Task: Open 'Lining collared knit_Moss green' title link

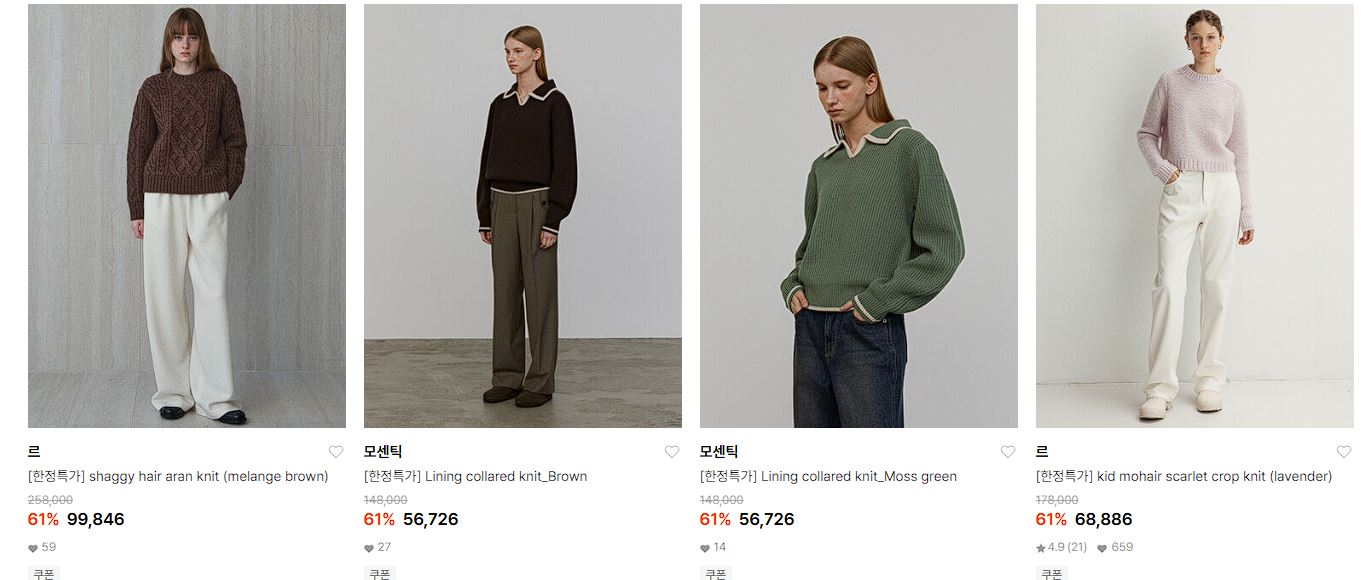Action: (x=828, y=477)
